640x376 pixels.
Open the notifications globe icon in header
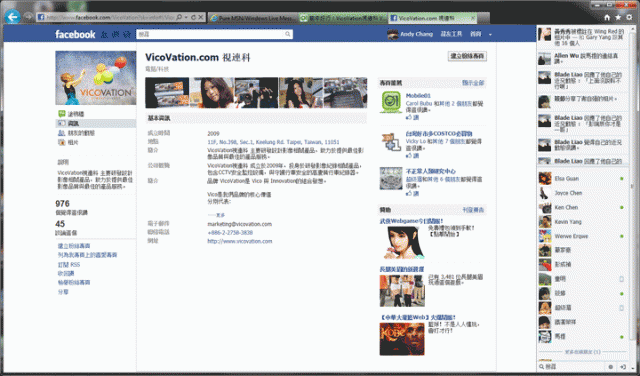pyautogui.click(x=127, y=35)
